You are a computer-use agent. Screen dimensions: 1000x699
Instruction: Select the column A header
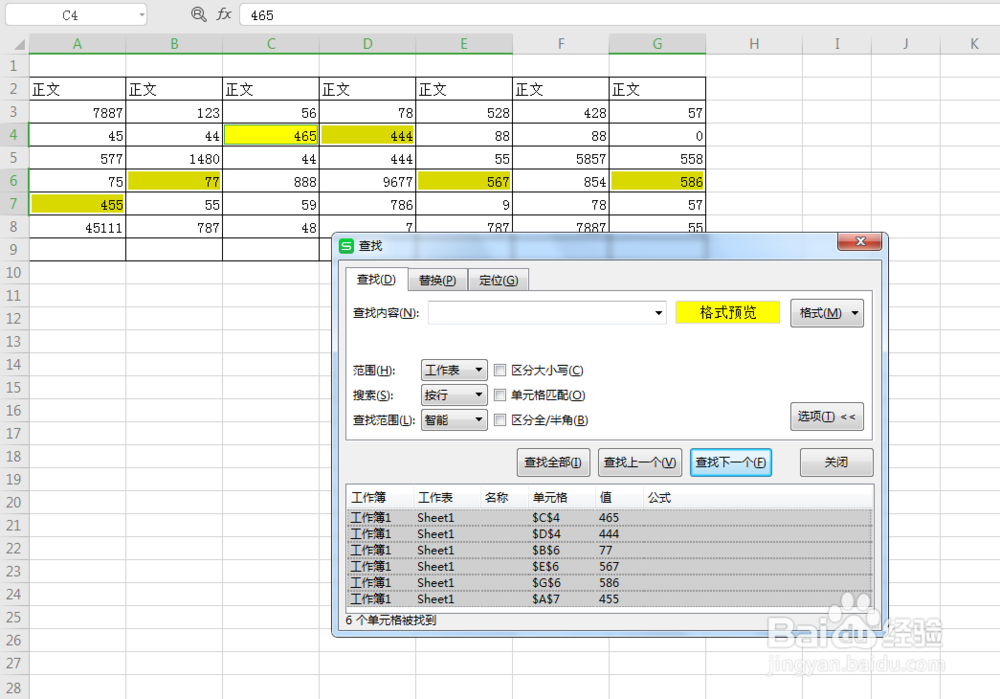point(77,44)
